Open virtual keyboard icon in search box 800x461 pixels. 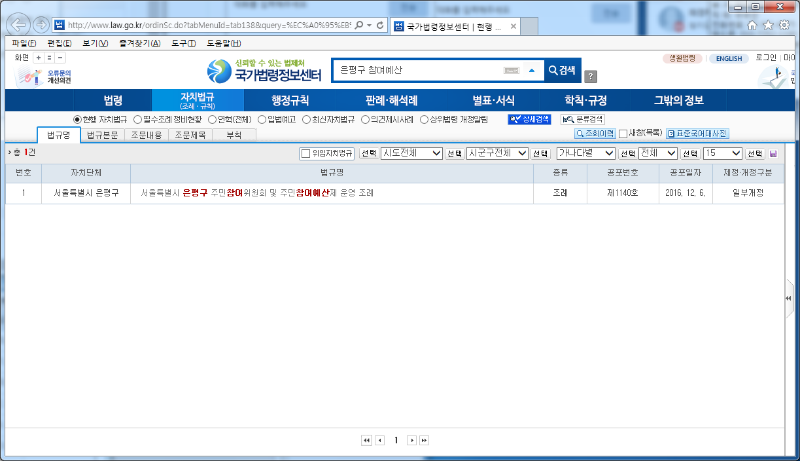[x=511, y=70]
